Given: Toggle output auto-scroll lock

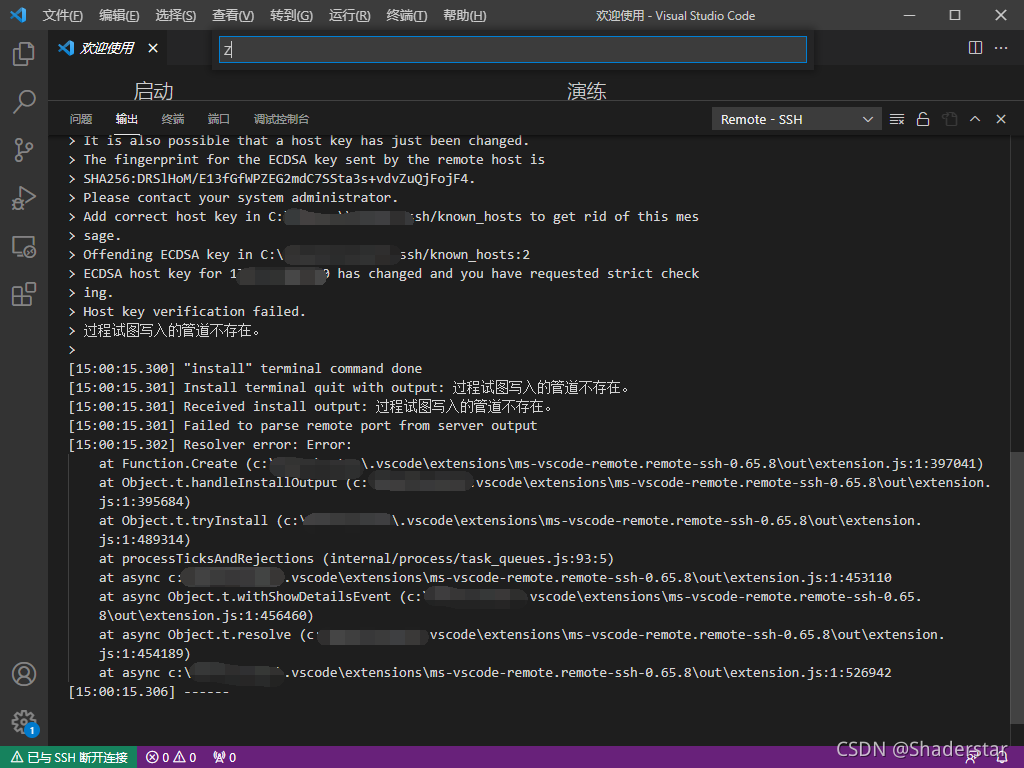Looking at the screenshot, I should 923,119.
